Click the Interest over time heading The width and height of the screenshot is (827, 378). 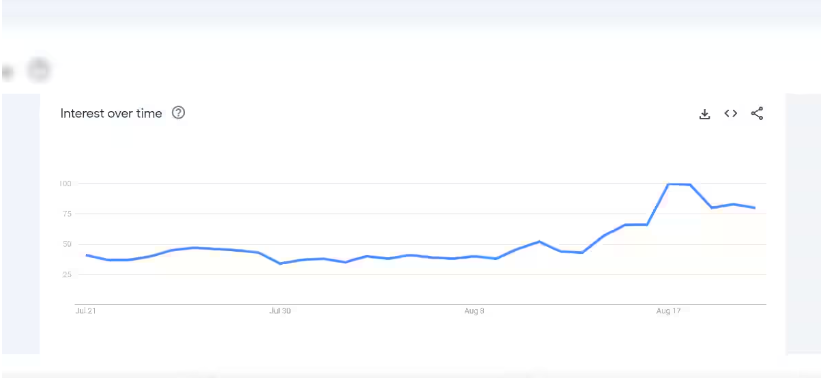click(x=111, y=113)
